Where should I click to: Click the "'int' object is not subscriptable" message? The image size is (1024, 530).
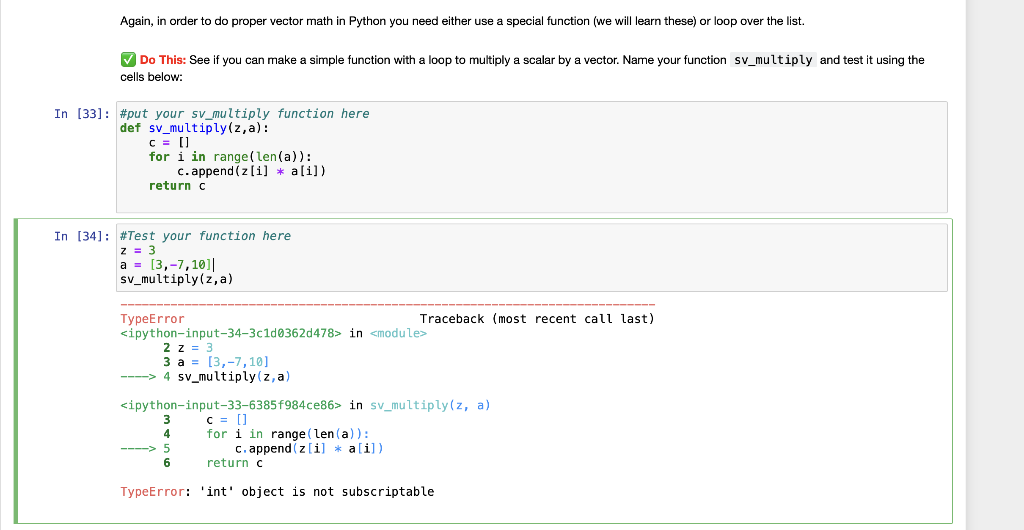click(x=315, y=491)
